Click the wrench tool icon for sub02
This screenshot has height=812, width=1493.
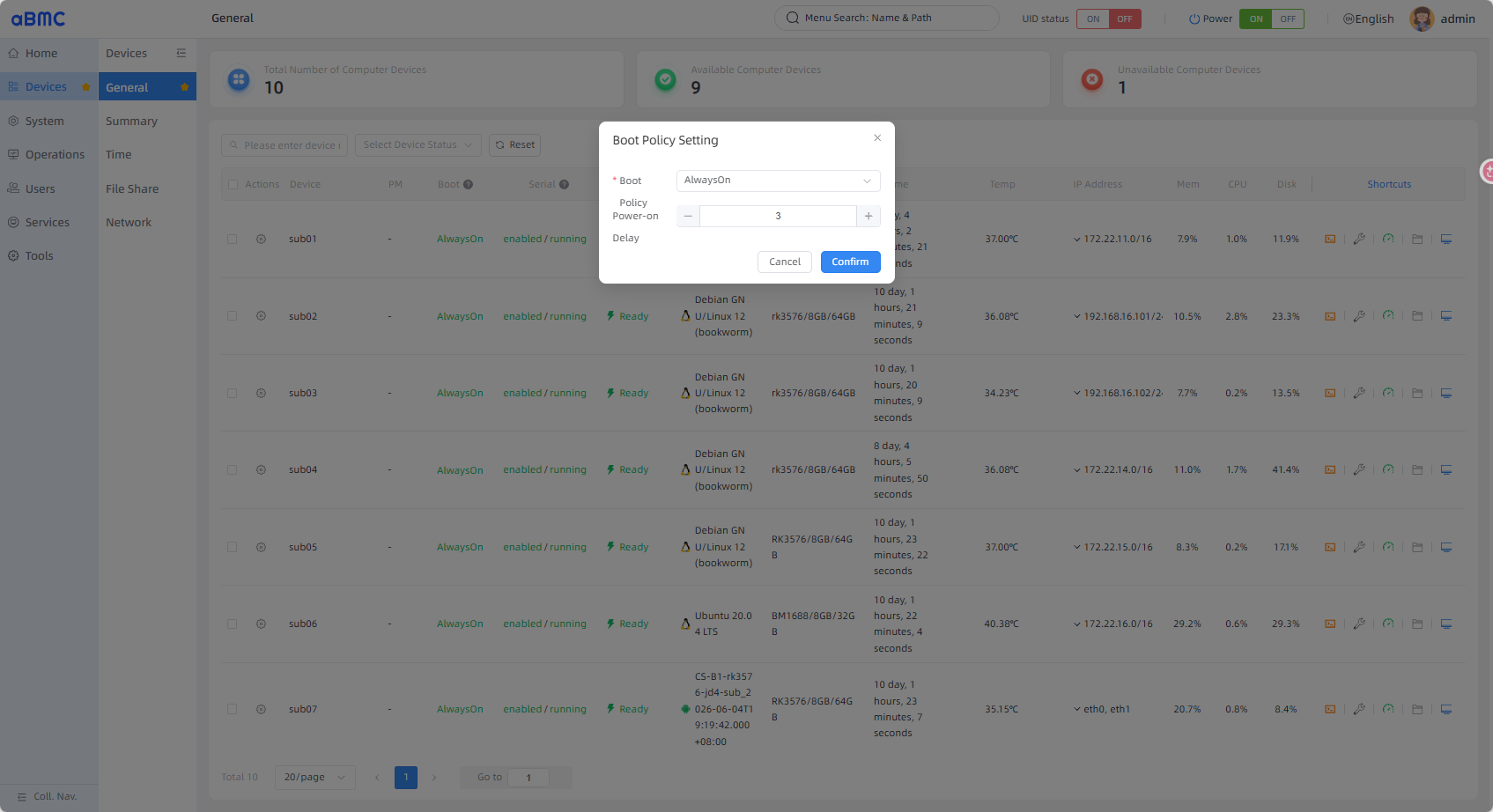[1359, 316]
